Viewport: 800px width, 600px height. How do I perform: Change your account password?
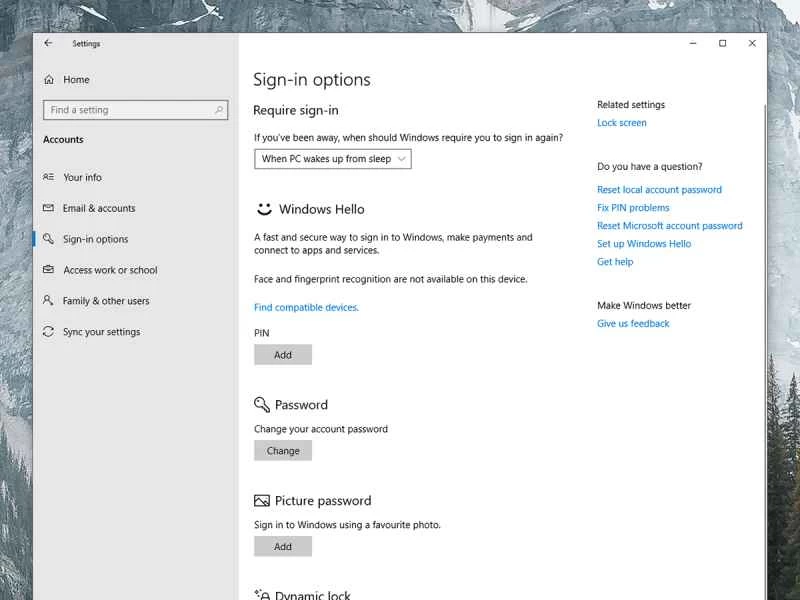[282, 450]
